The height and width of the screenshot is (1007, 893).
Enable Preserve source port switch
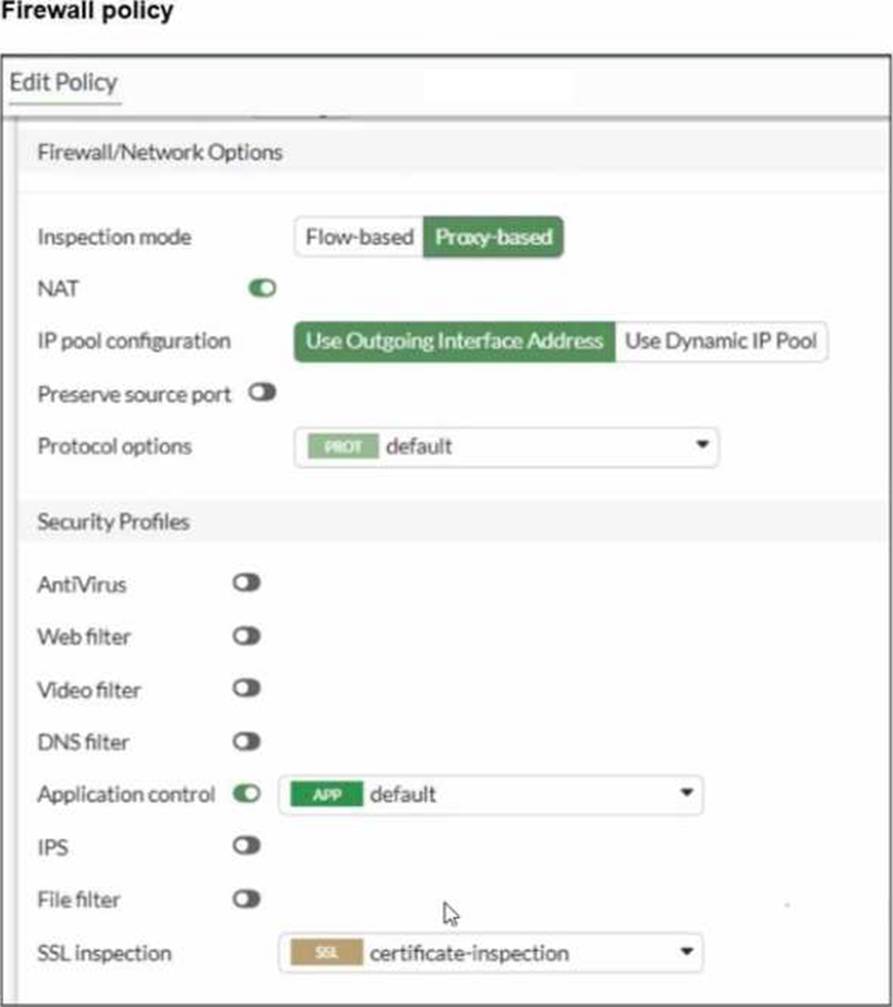coord(263,394)
